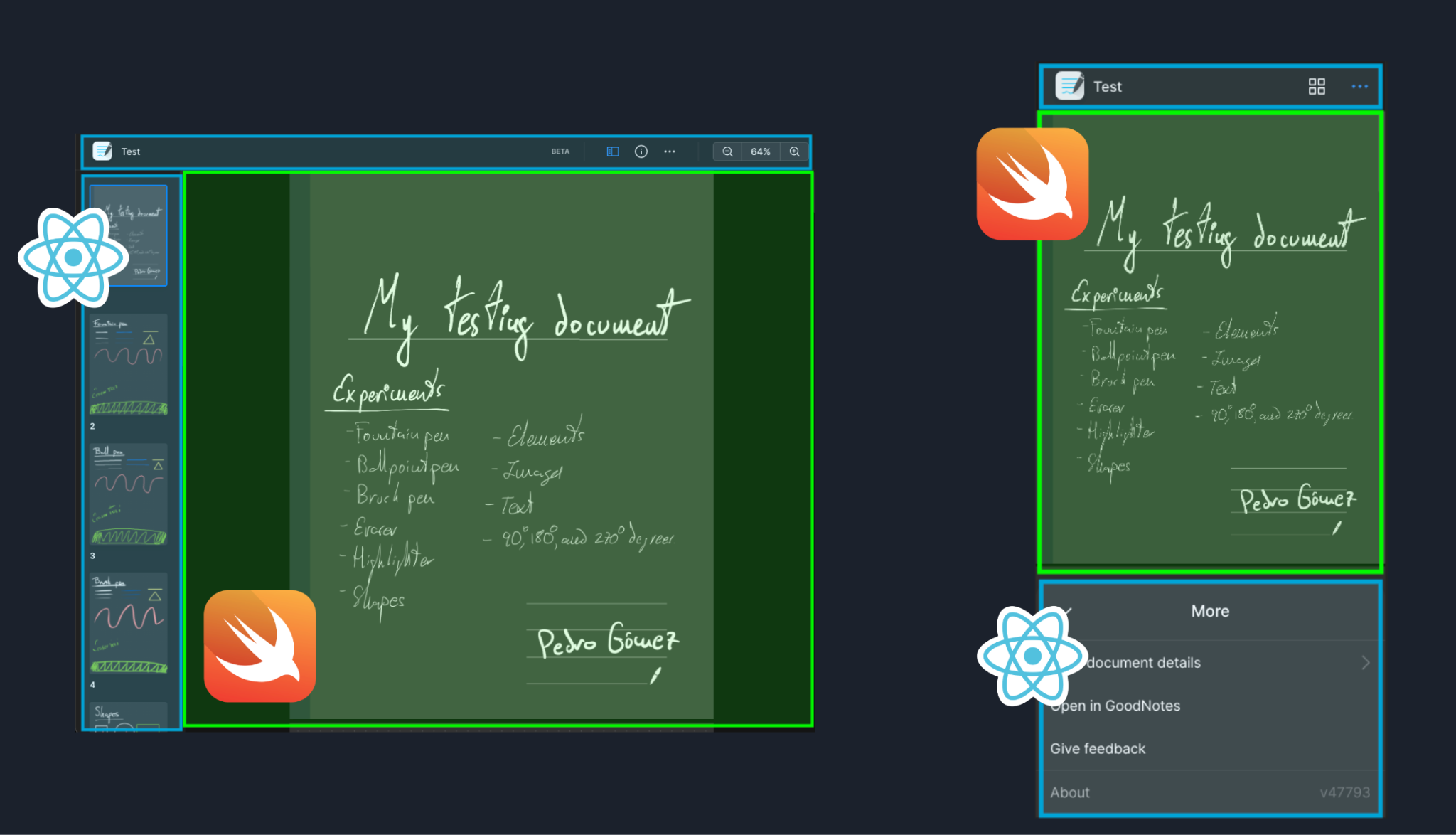Screen dimensions: 1456x835
Task: Click the ellipsis menu in main toolbar
Action: [668, 151]
